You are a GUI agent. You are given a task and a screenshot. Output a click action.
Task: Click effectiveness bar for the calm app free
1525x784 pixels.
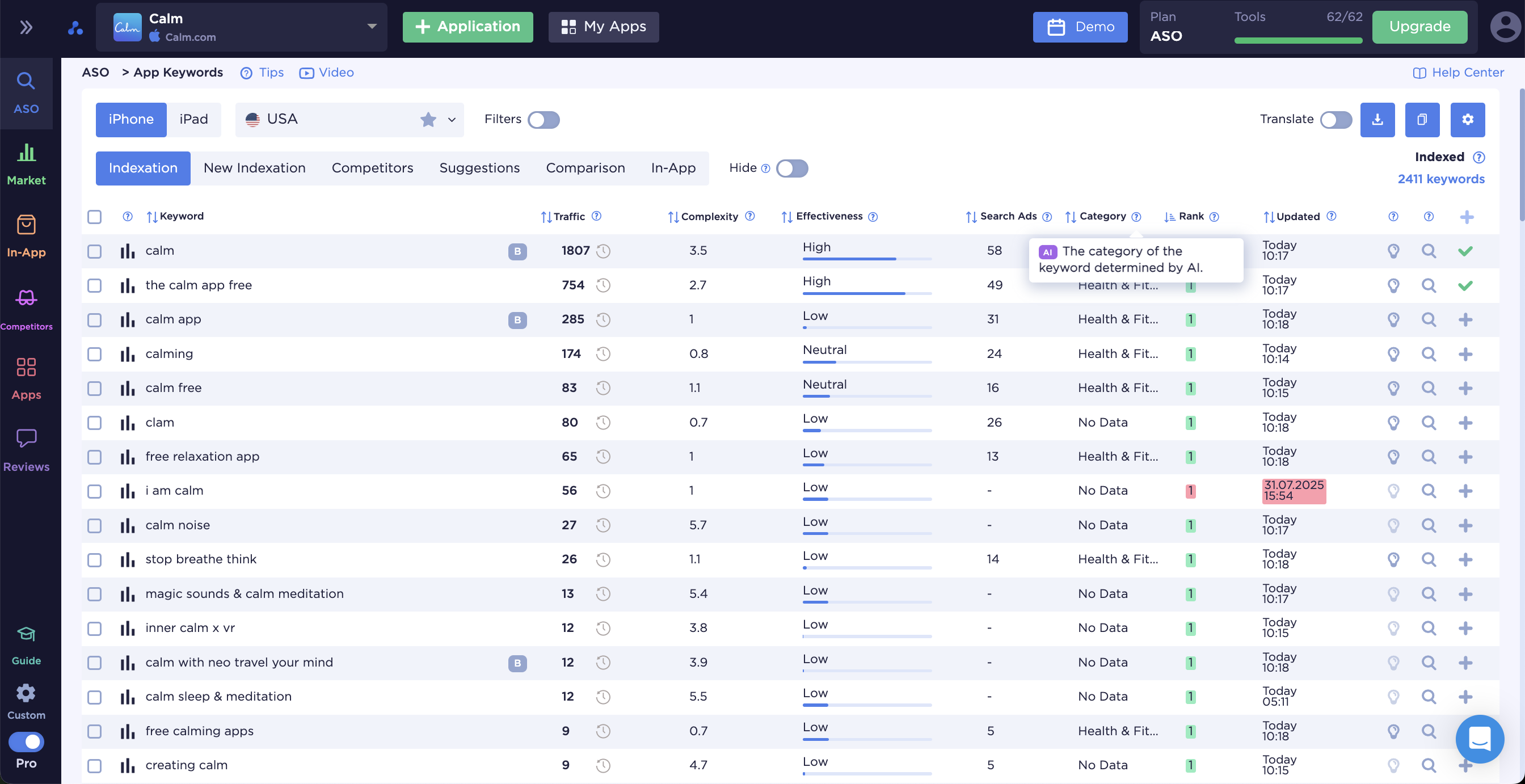(867, 293)
